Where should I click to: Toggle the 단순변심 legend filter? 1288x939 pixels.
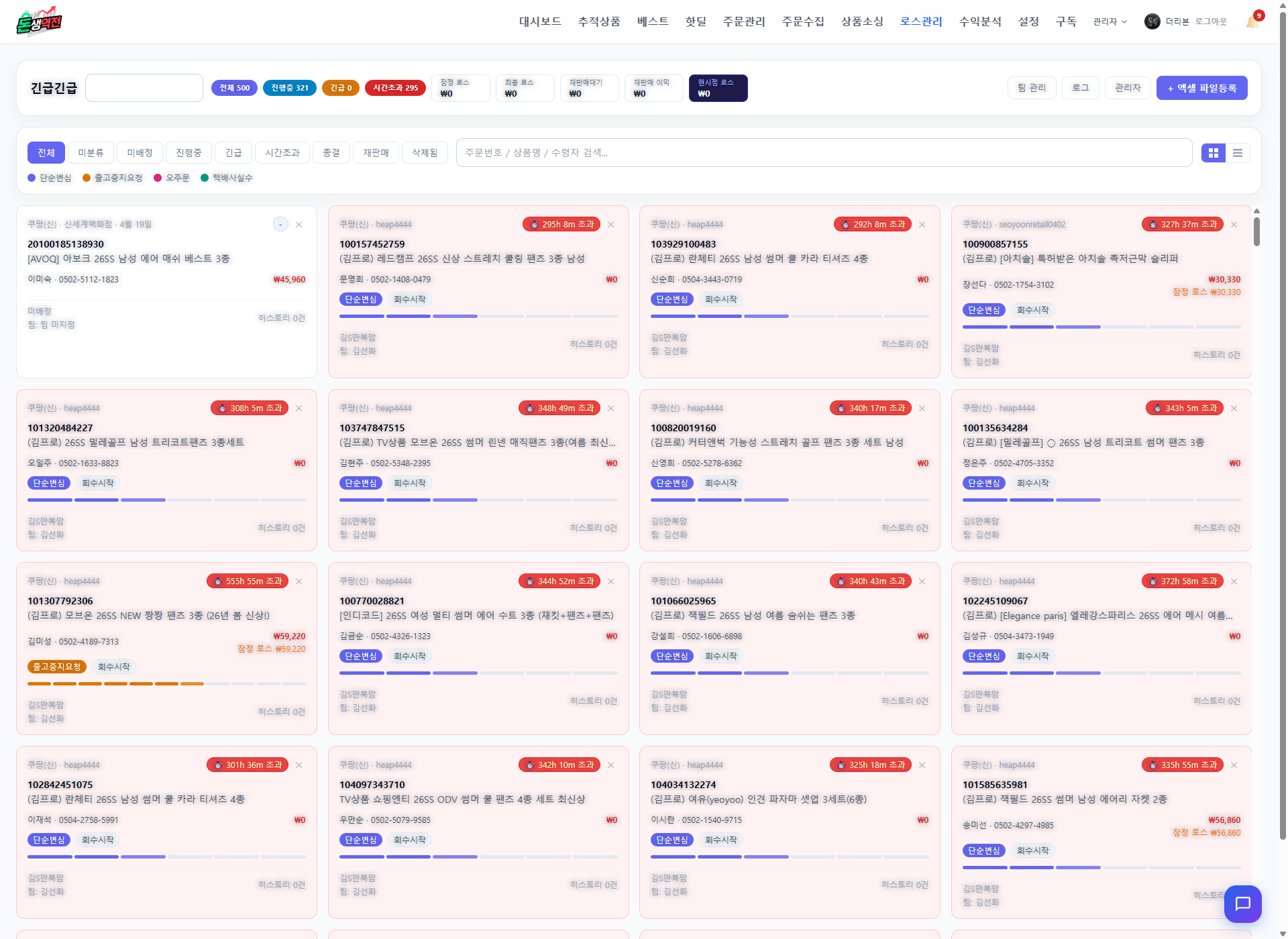tap(50, 178)
